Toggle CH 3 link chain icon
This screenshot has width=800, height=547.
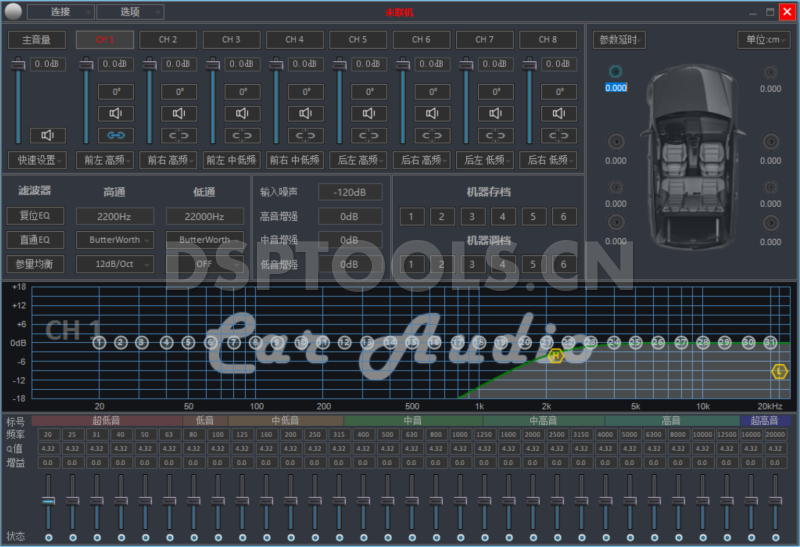[x=242, y=135]
